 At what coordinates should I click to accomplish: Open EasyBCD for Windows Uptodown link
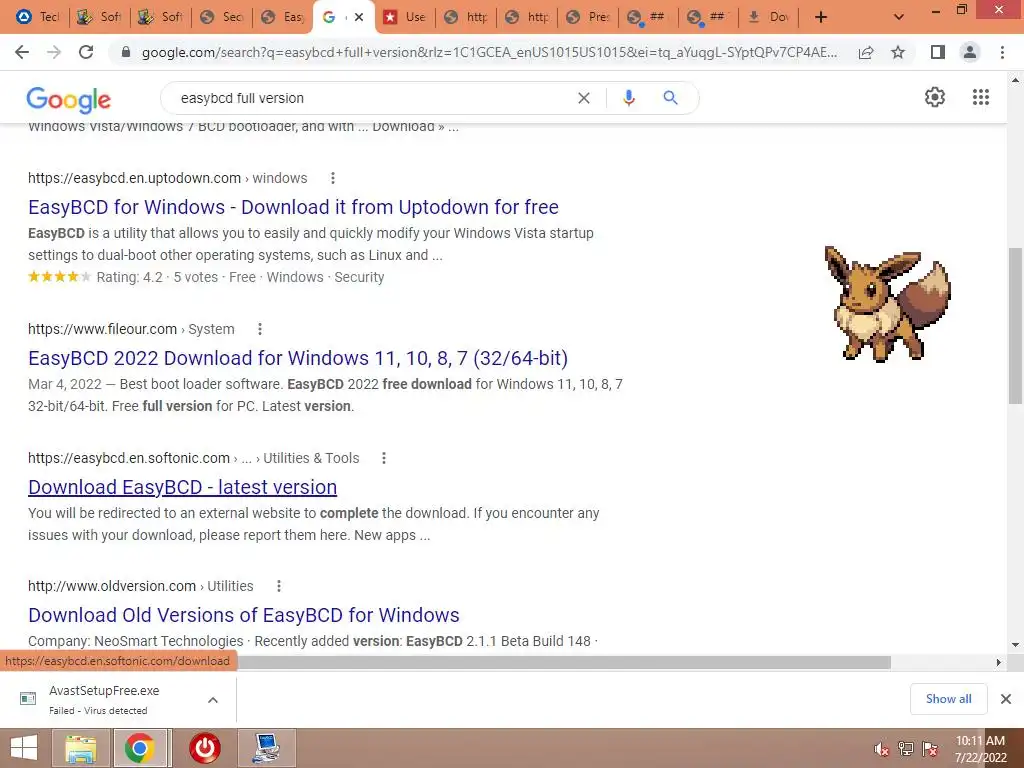click(x=293, y=207)
